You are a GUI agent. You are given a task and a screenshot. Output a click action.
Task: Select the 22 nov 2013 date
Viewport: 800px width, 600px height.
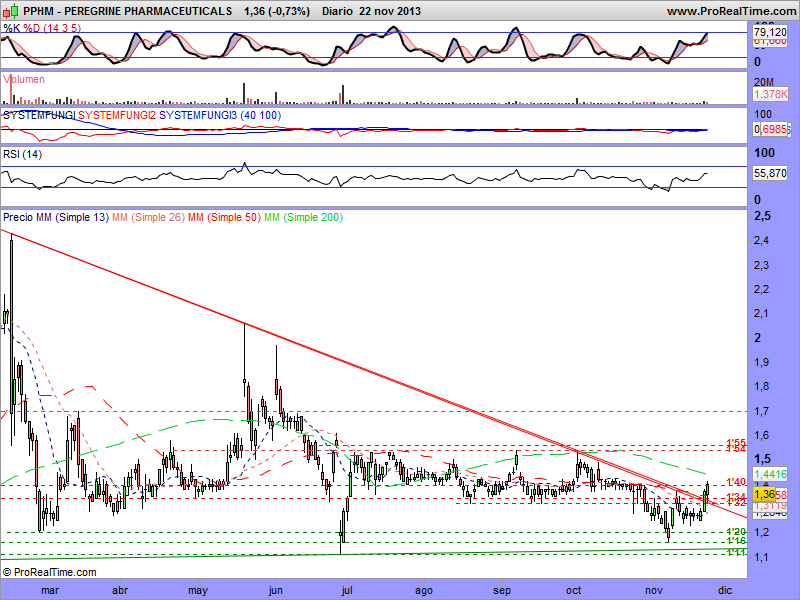(x=390, y=11)
